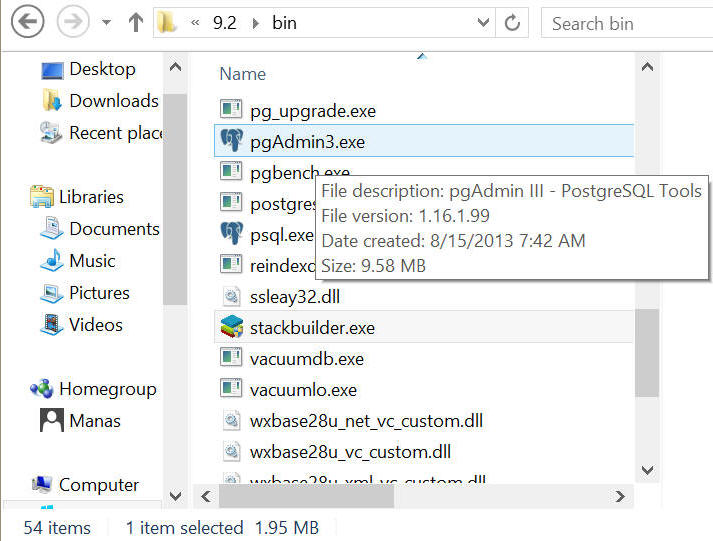This screenshot has height=541, width=713.
Task: Sort by the Name column header
Action: [x=243, y=74]
